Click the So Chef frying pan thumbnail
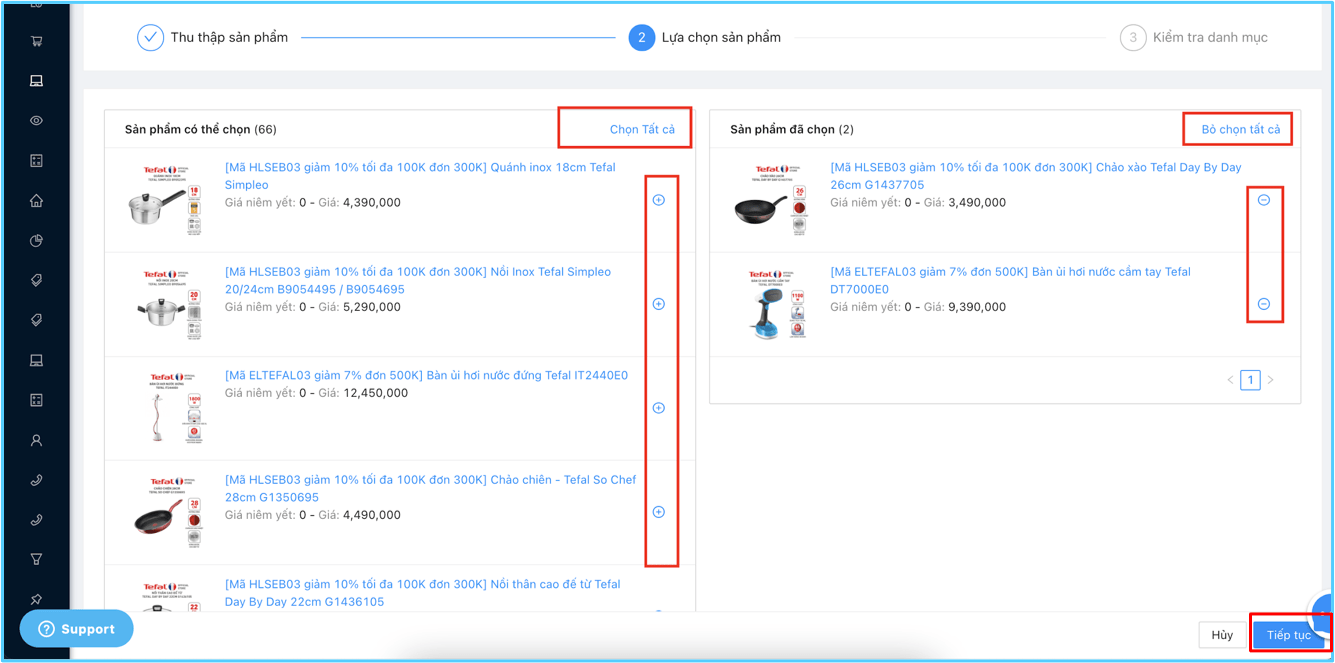1335x663 pixels. 166,512
